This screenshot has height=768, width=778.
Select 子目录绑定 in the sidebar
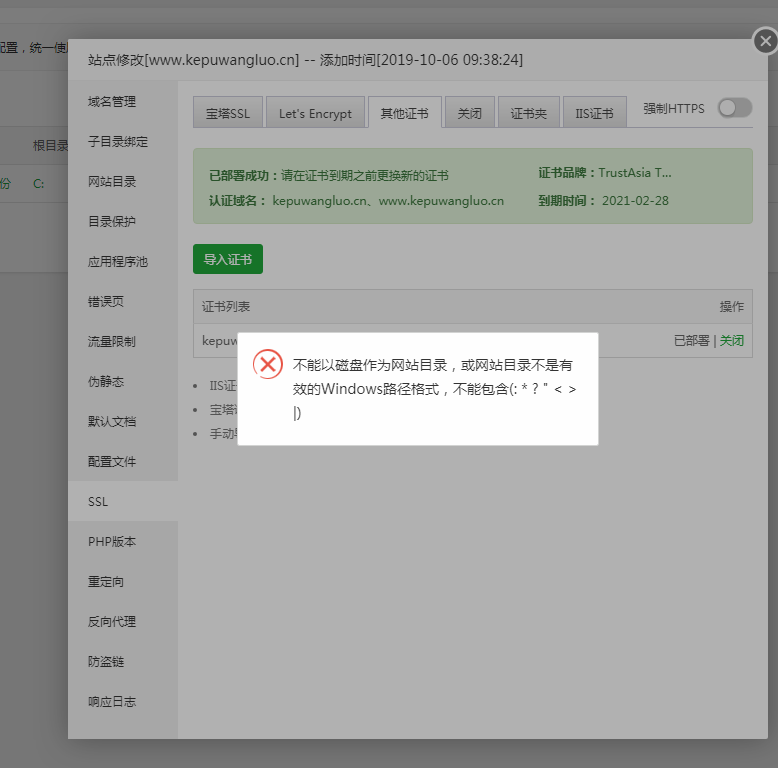point(118,141)
